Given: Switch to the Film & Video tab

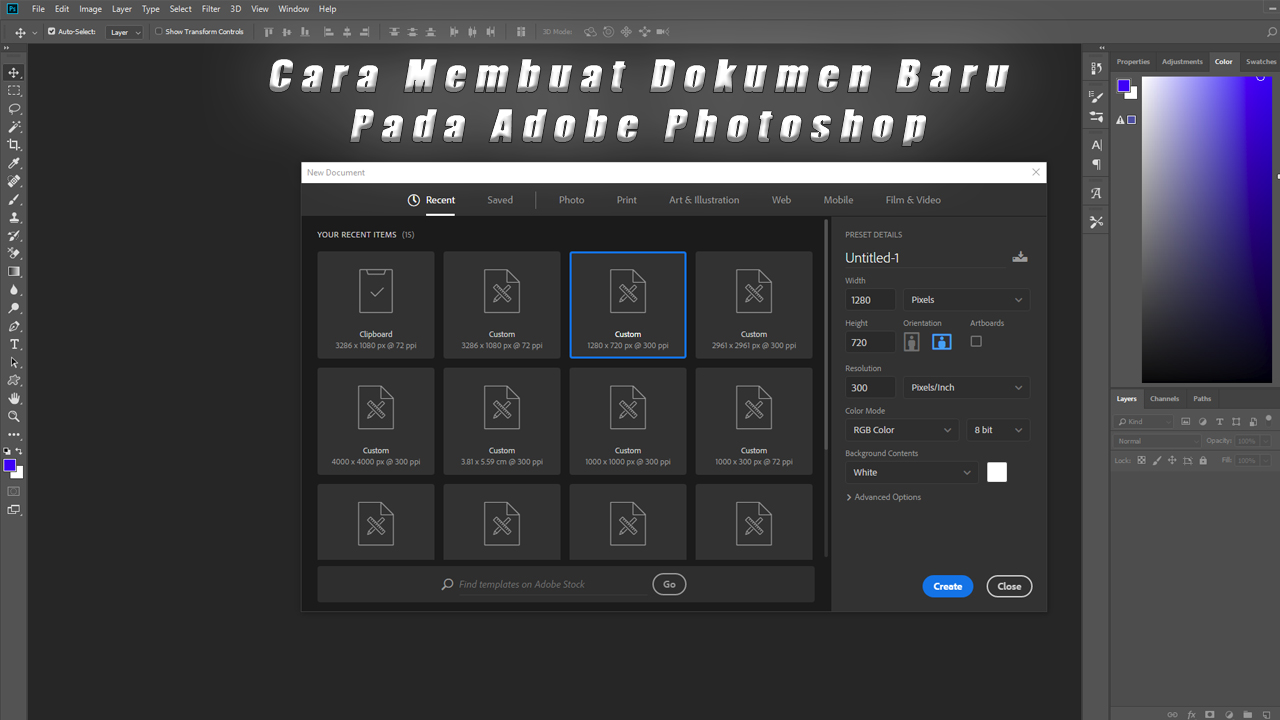Looking at the screenshot, I should click(x=913, y=200).
